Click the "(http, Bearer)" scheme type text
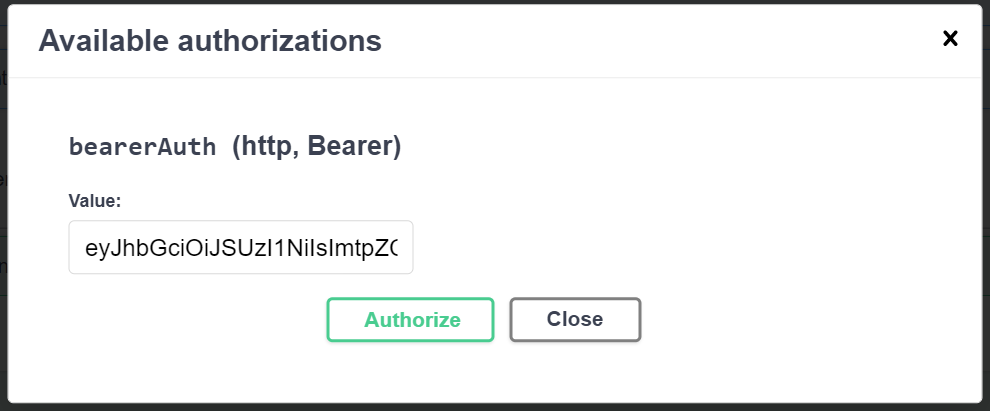The height and width of the screenshot is (411, 990). click(x=316, y=147)
